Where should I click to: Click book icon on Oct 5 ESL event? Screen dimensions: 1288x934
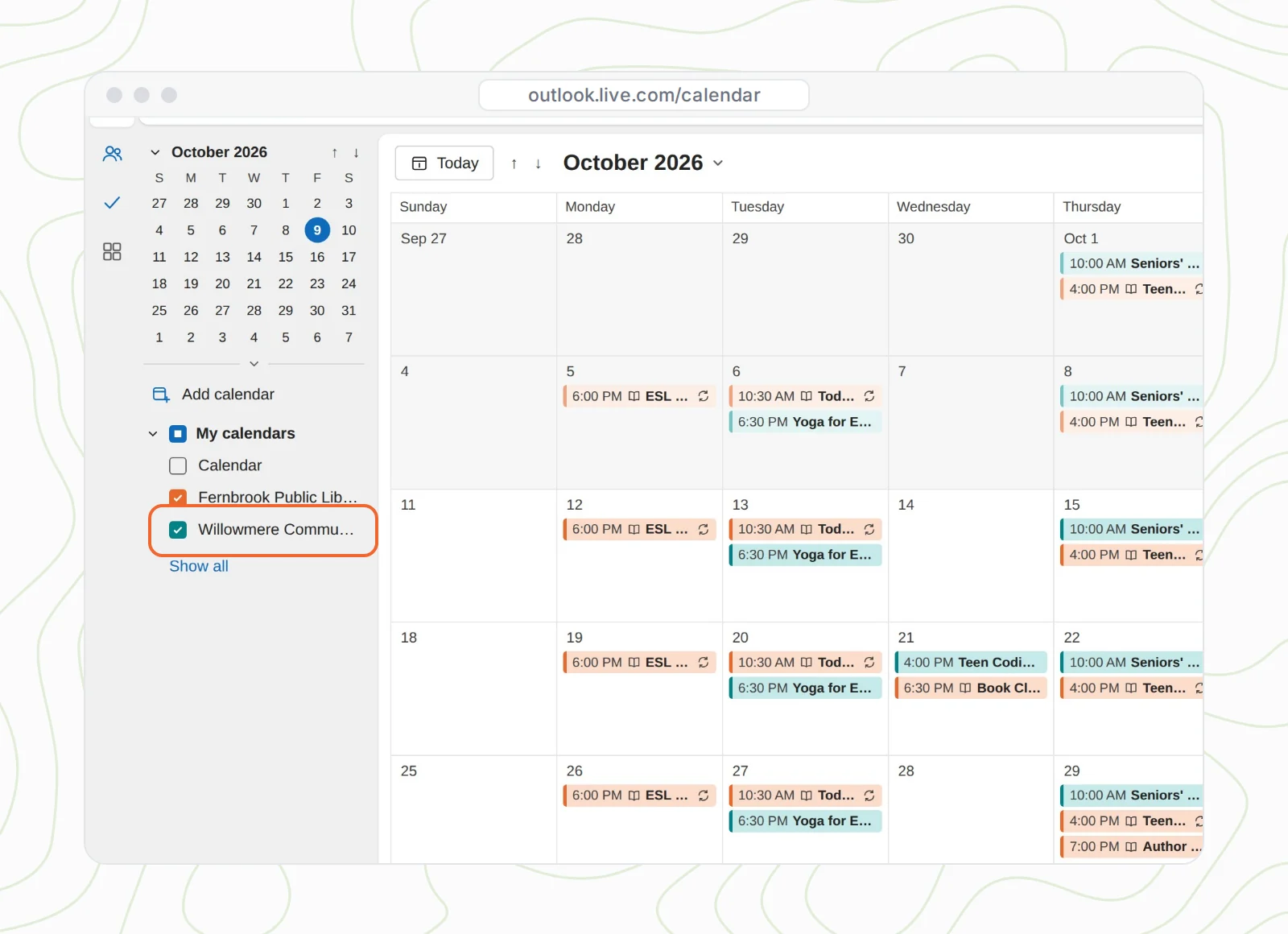click(x=634, y=396)
